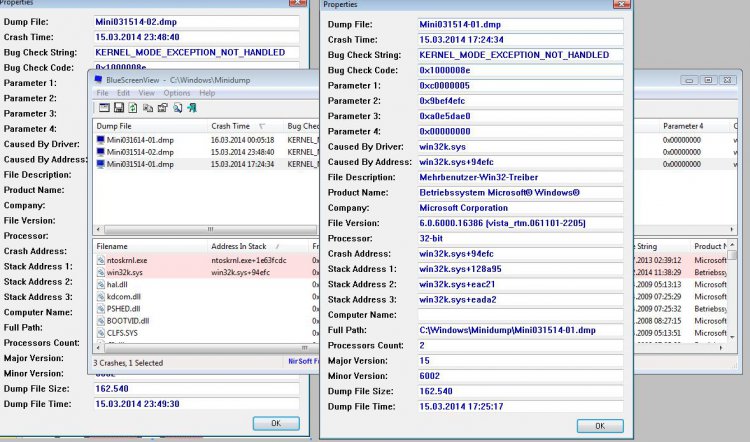The image size is (750, 442).
Task: Minimize the BlueScreenView window
Action: pyautogui.click(x=689, y=80)
